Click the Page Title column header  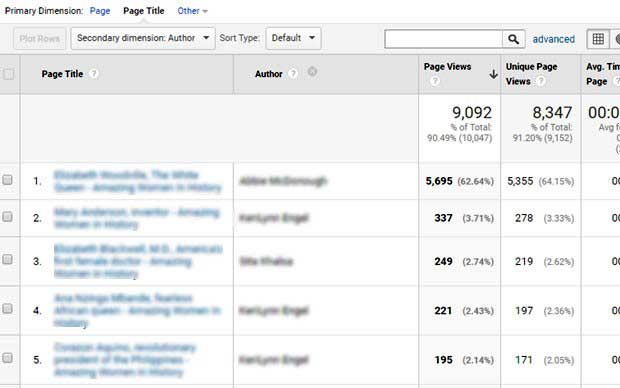point(62,74)
